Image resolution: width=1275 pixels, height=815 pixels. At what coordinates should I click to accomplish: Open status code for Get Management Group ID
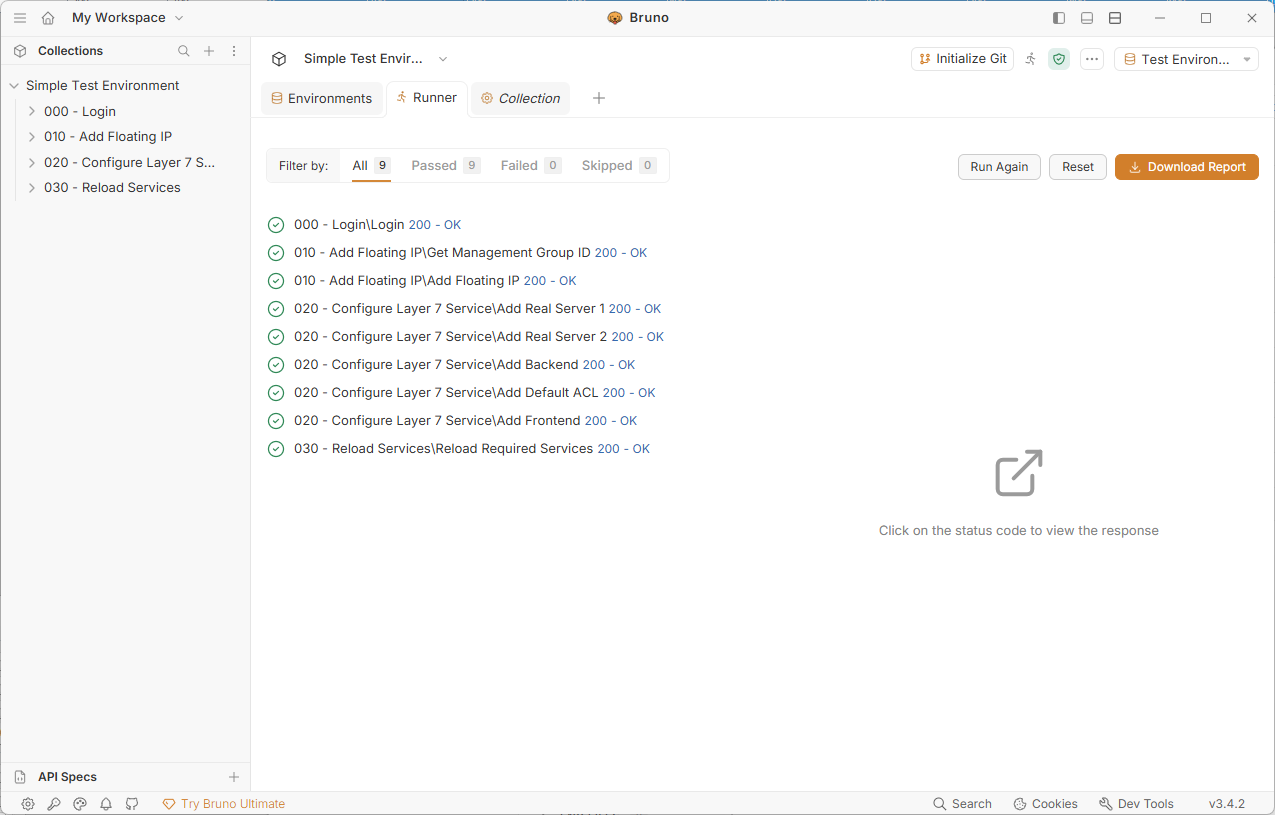[x=621, y=253]
